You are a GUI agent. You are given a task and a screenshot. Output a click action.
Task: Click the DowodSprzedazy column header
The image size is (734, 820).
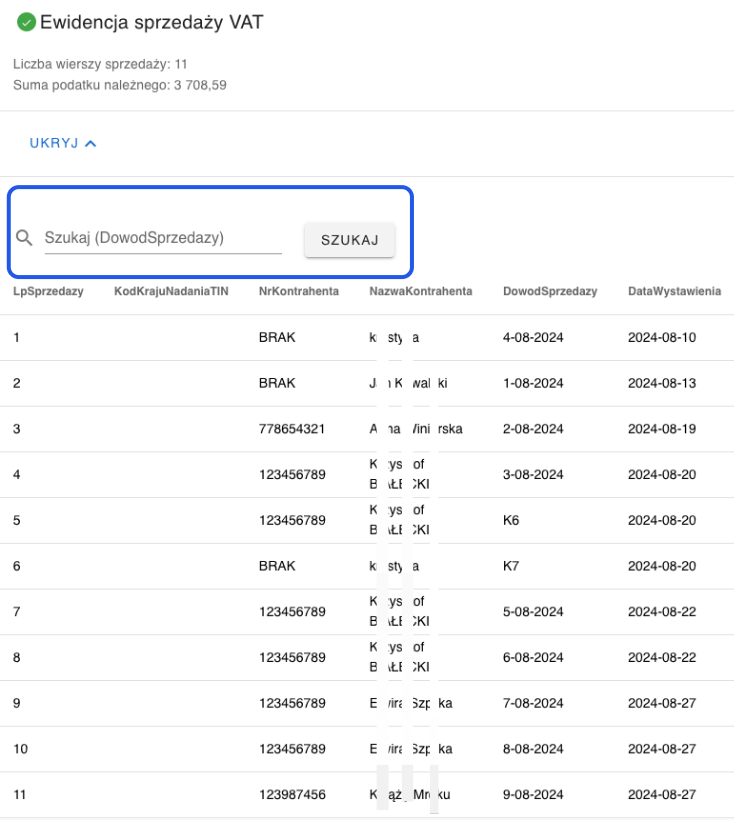pos(550,291)
